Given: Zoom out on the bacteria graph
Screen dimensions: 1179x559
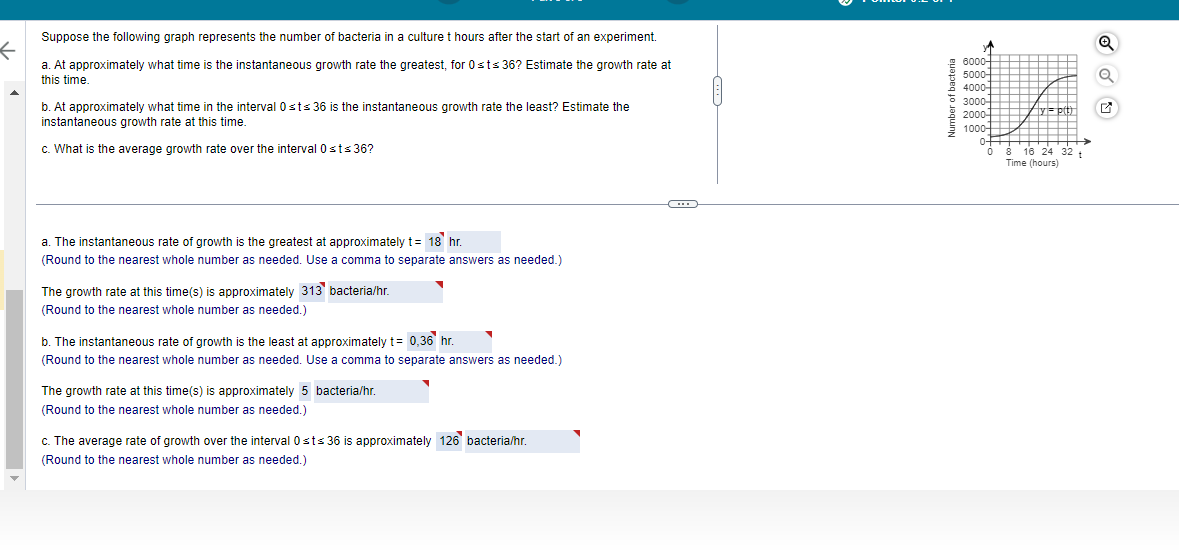Looking at the screenshot, I should pos(1105,76).
